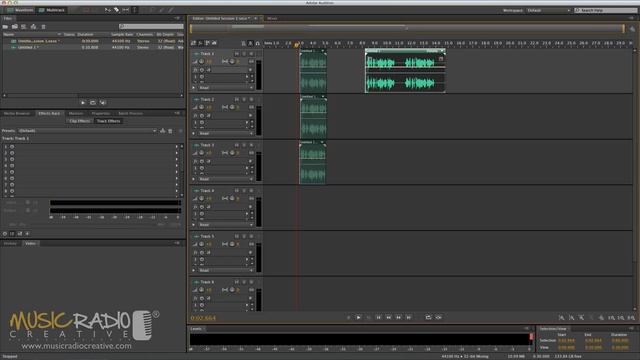Viewport: 640px width, 360px height.
Task: Show EQ section in track controls
Action: (214, 43)
